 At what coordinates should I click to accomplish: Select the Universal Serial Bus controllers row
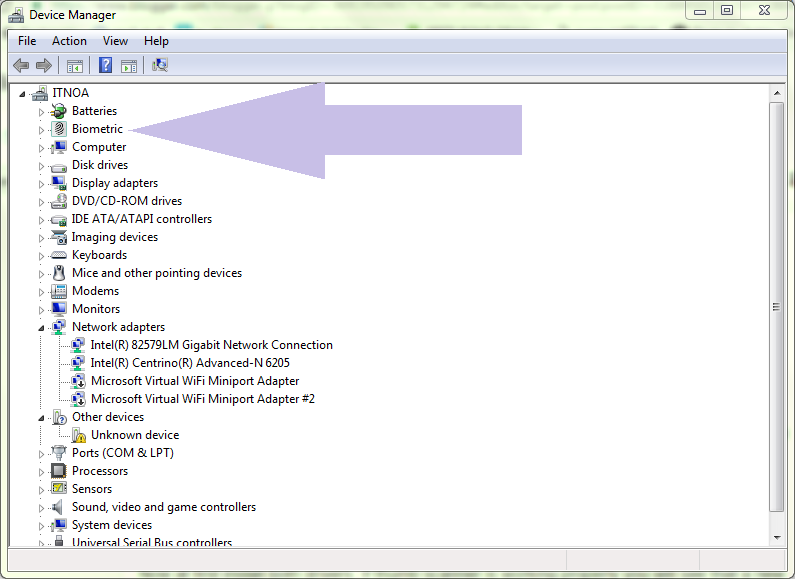(152, 542)
